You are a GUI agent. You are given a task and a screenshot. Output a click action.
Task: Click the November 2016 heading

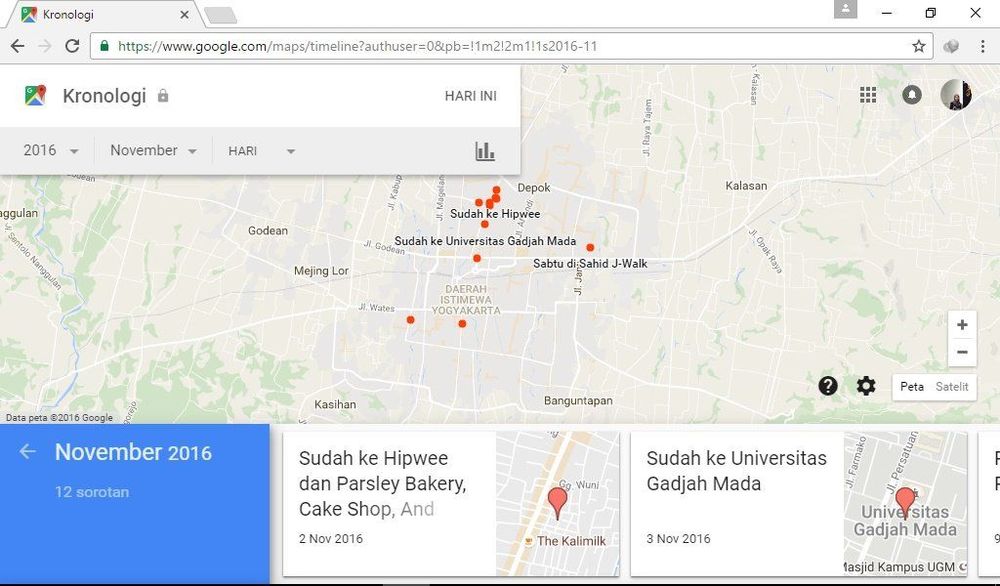[x=133, y=452]
